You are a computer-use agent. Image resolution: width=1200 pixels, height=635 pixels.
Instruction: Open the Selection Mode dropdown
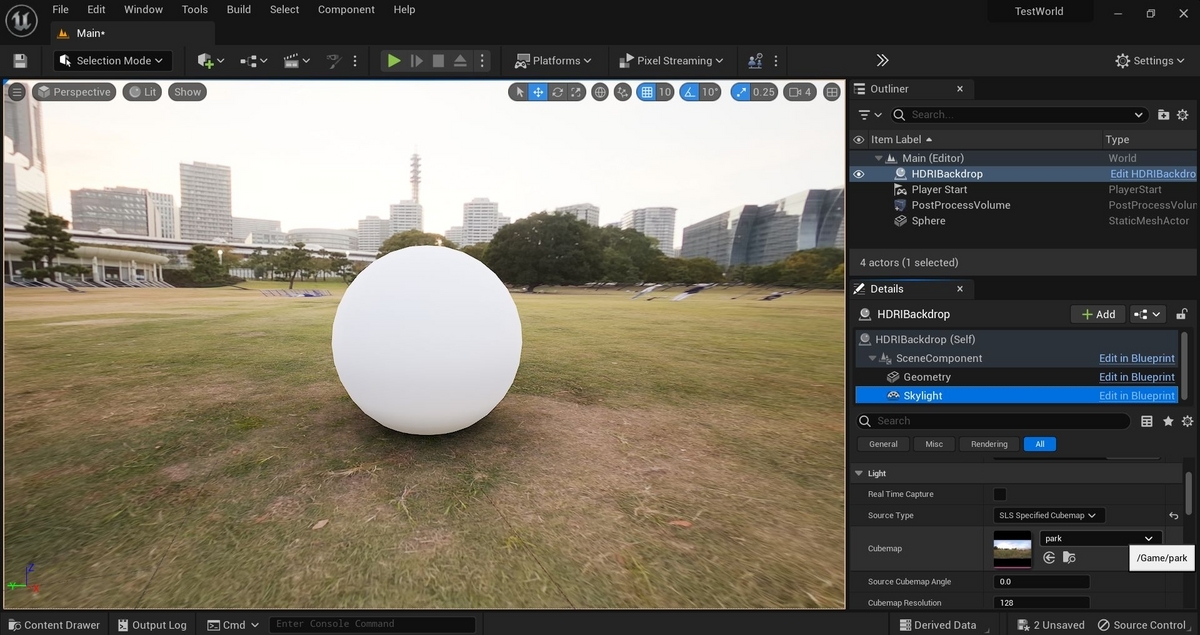tap(113, 61)
